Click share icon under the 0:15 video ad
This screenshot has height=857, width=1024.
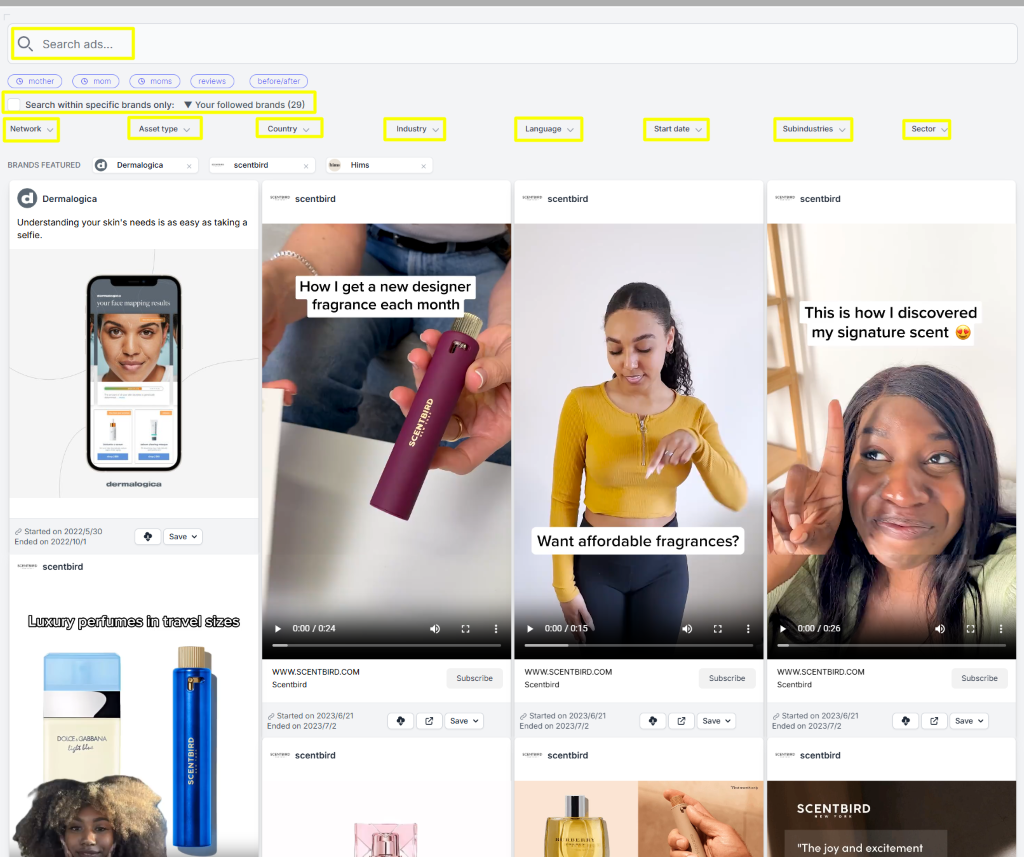652,720
